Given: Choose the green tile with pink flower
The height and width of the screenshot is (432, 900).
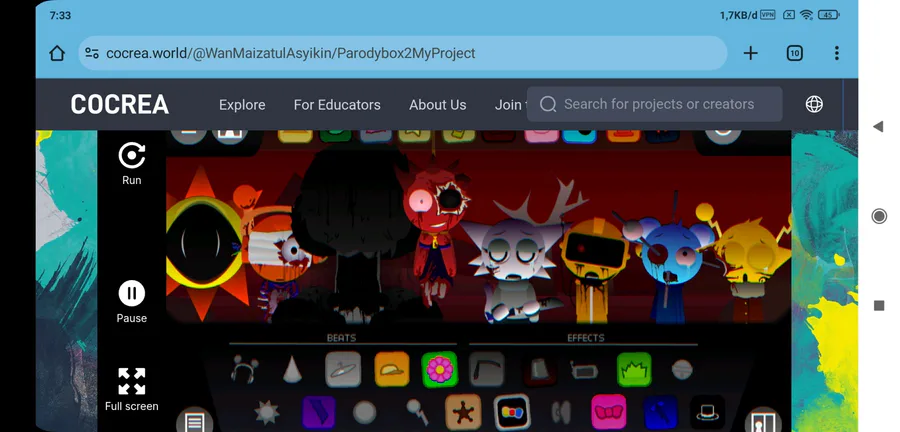Looking at the screenshot, I should [440, 369].
